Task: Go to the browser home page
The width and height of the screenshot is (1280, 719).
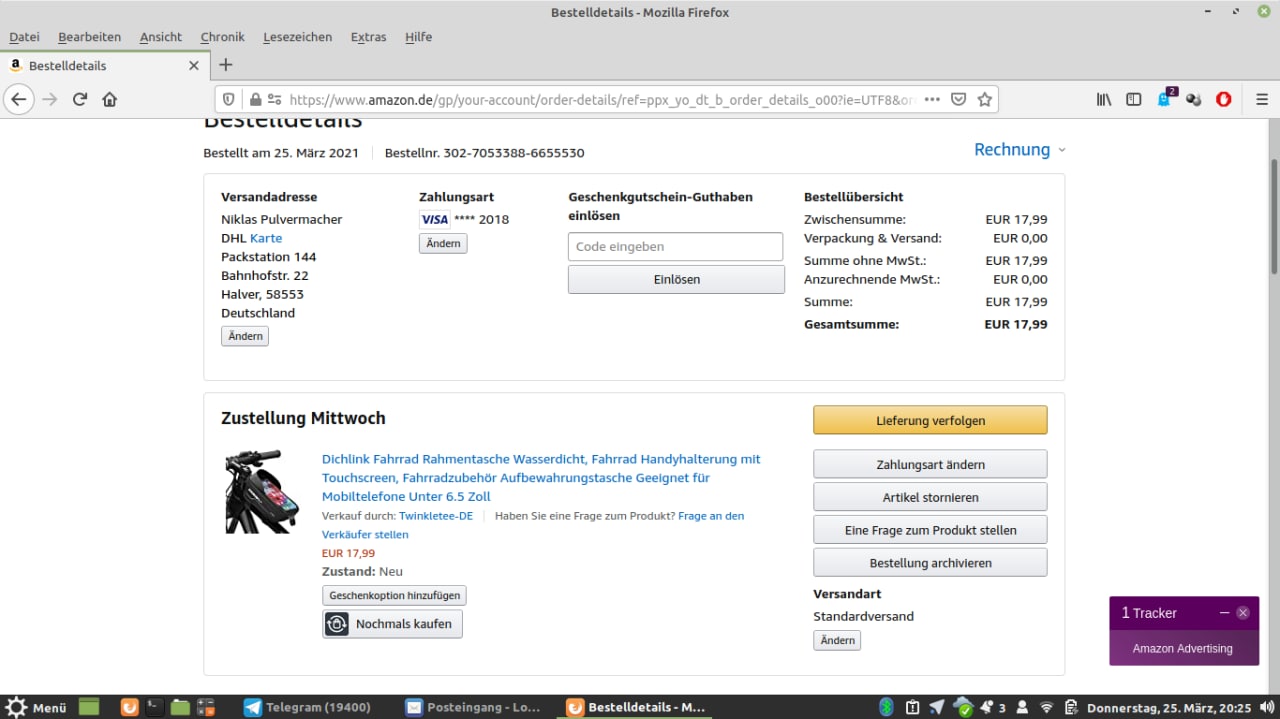Action: pyautogui.click(x=110, y=100)
